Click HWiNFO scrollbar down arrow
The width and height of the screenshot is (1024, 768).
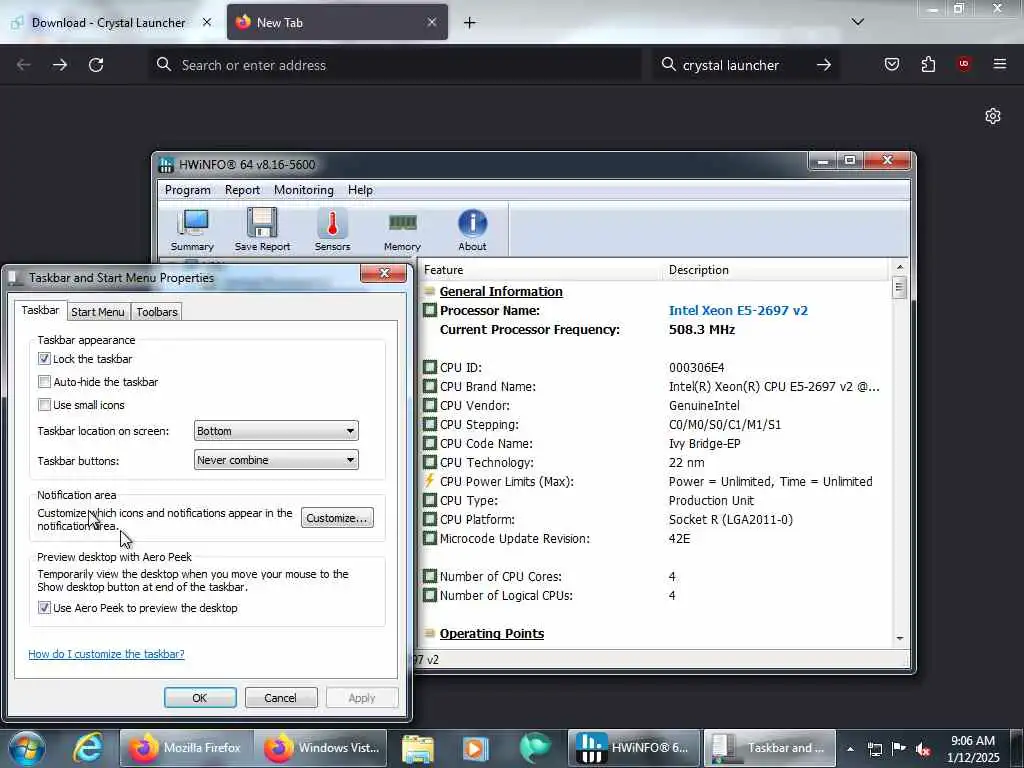coord(900,638)
